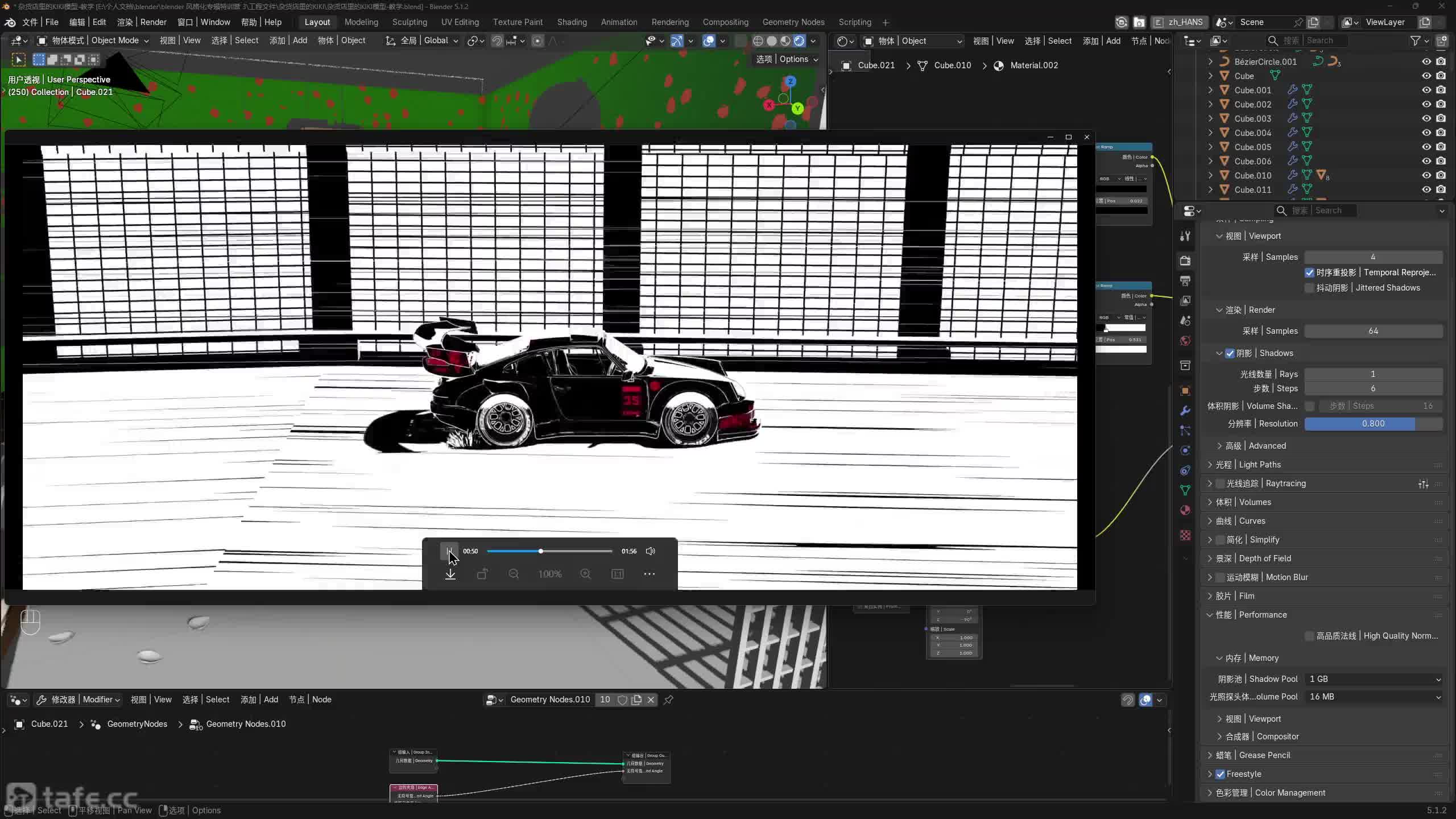Pin the Geometry Nodes.010 node tree

coord(669,700)
